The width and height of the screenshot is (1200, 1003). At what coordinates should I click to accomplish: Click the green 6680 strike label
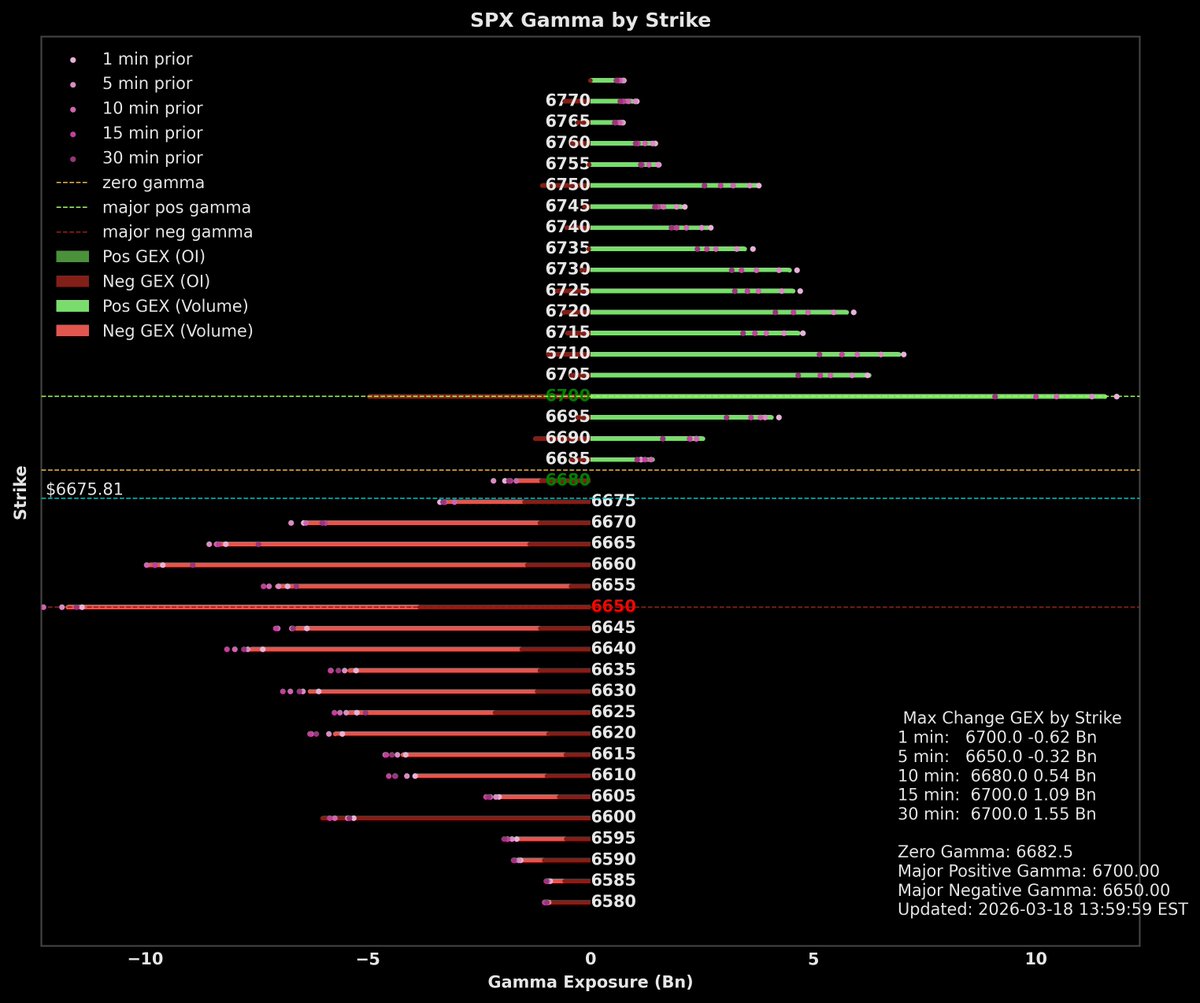(568, 481)
